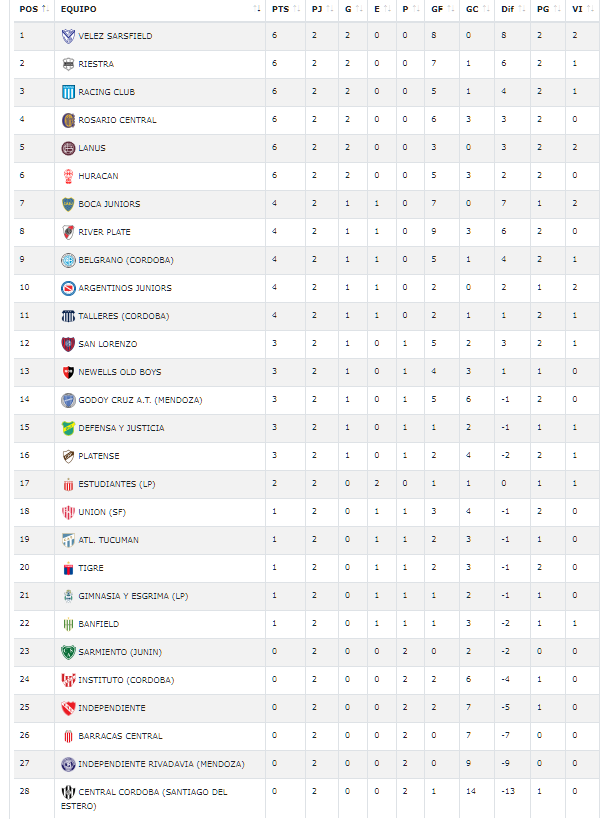Select the Central Cordoba (Santiago del Estero) row
607x819 pixels.
point(307,799)
